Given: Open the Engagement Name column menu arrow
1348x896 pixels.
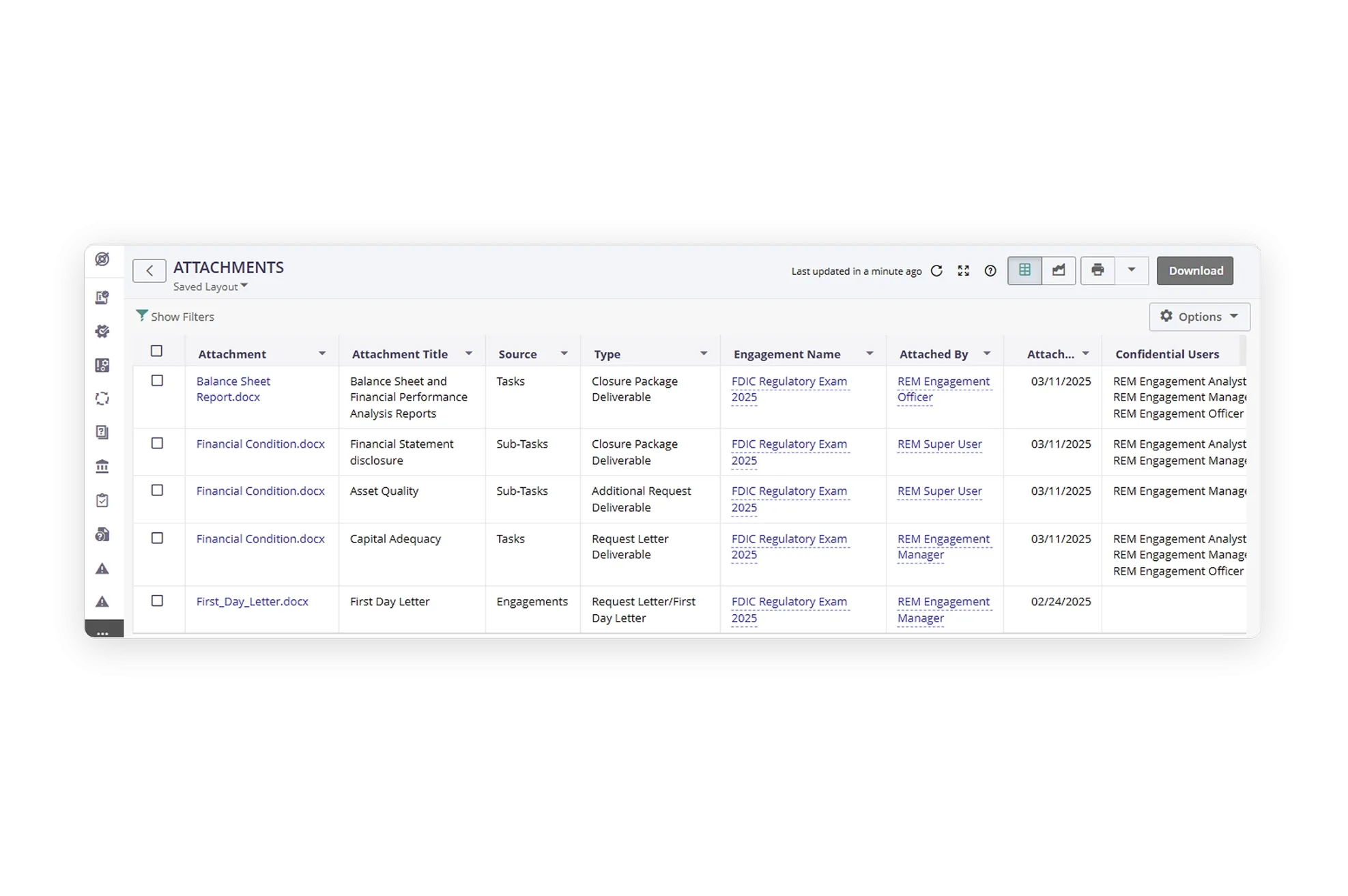Looking at the screenshot, I should pyautogui.click(x=870, y=353).
